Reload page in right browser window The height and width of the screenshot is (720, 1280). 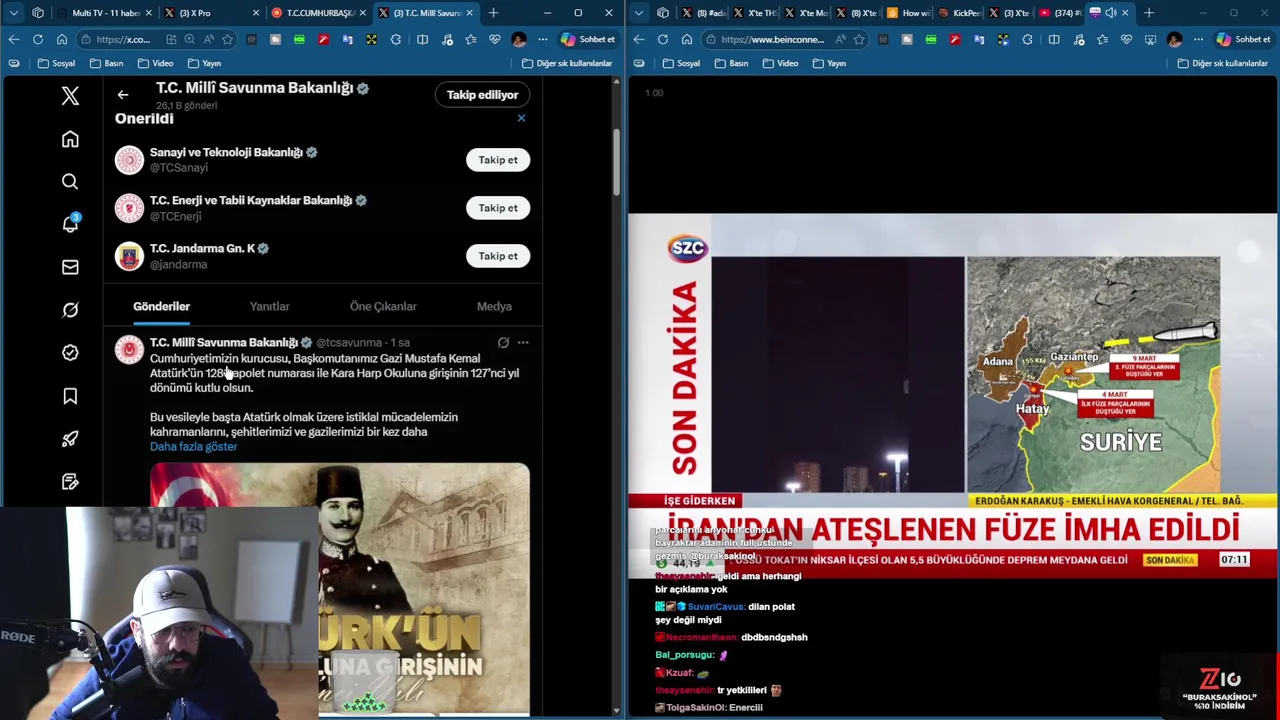663,39
